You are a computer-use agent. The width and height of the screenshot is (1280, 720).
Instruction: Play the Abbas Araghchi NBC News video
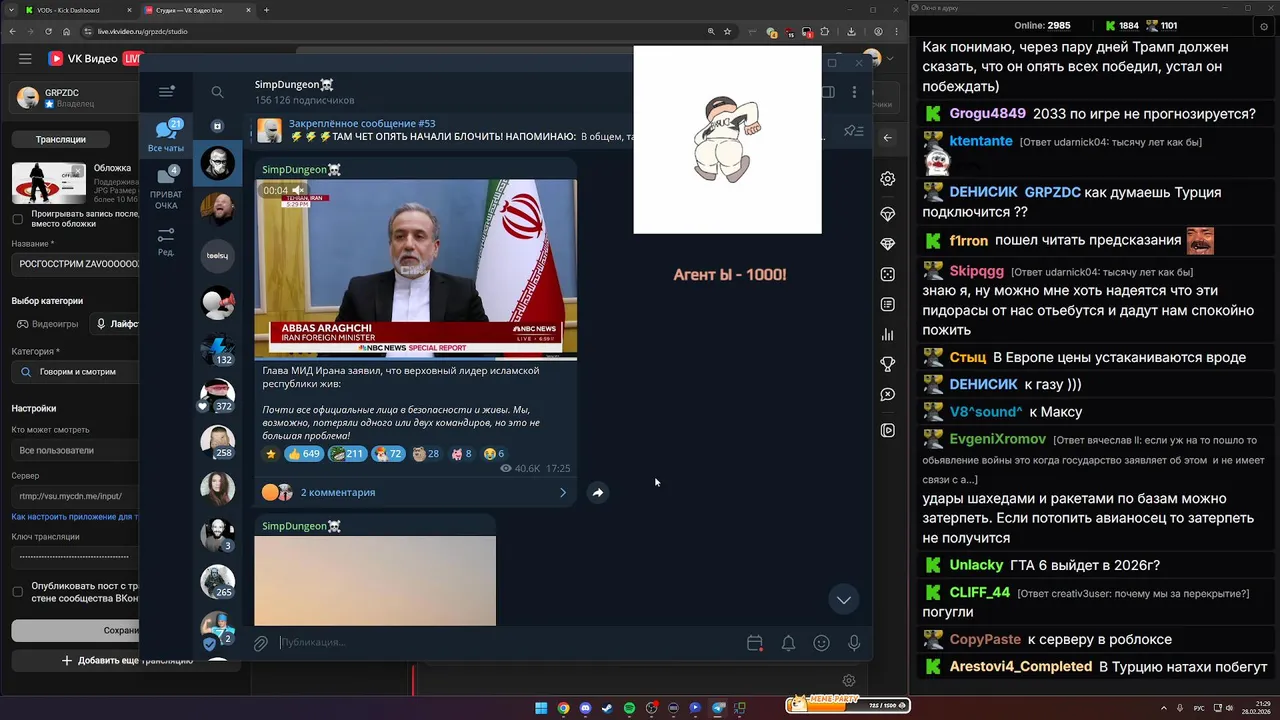tap(415, 268)
